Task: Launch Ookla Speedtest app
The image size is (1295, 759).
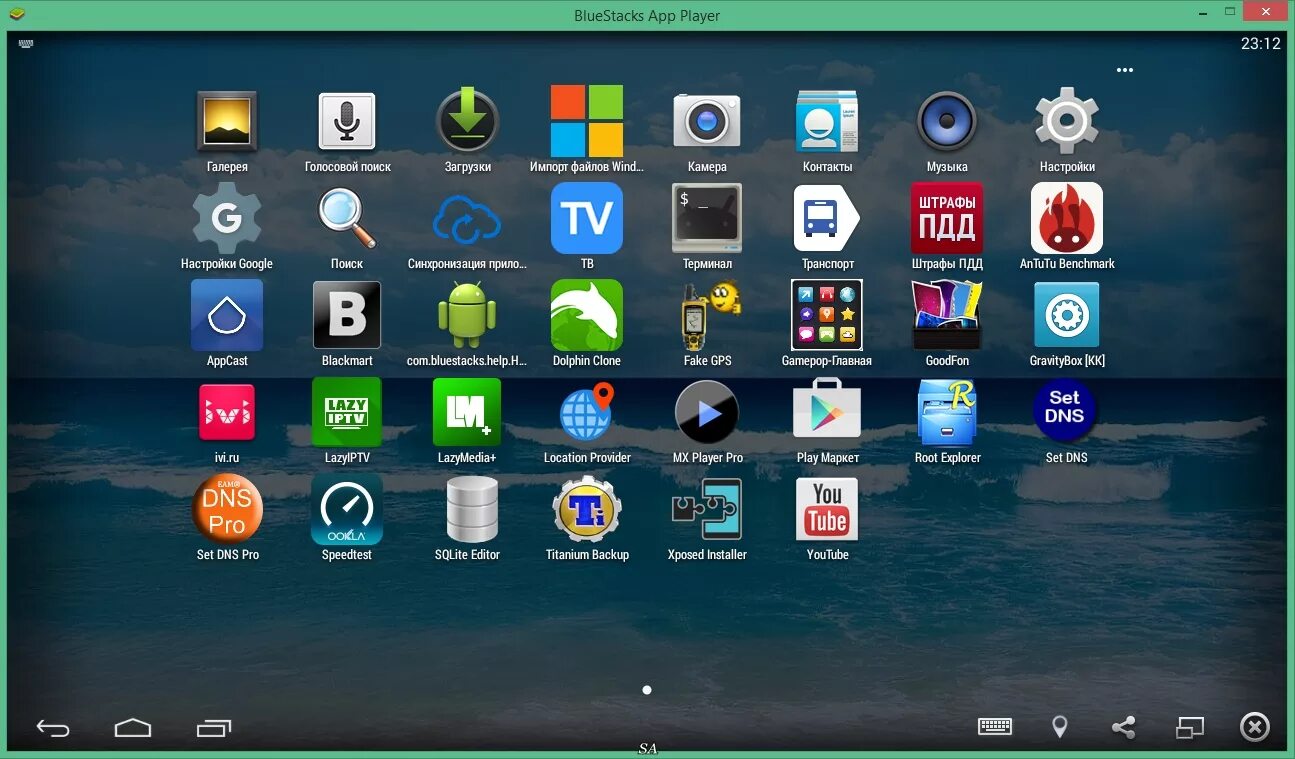Action: pyautogui.click(x=347, y=509)
